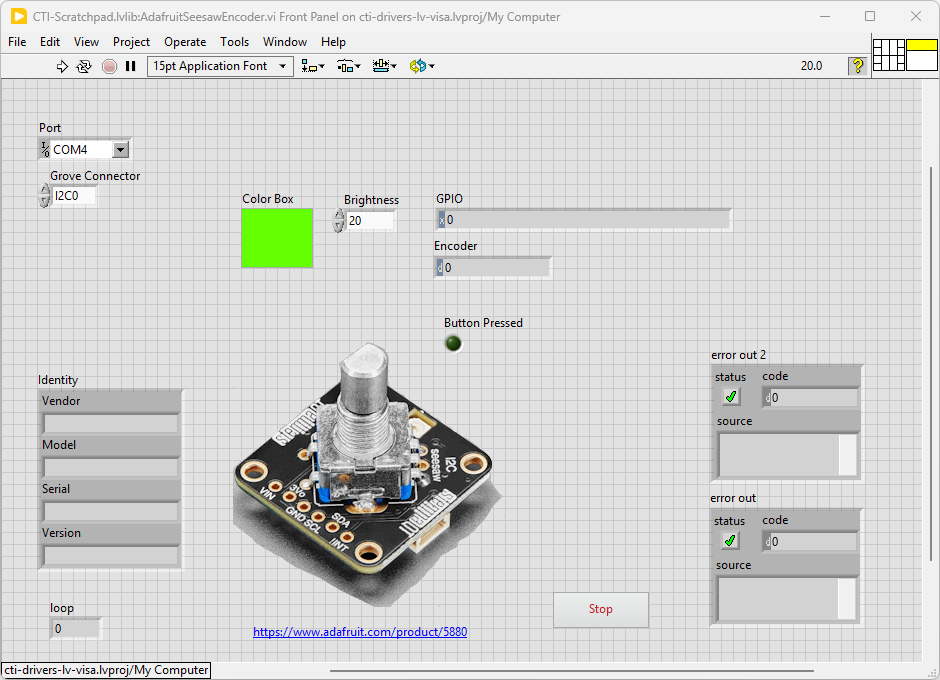The width and height of the screenshot is (940, 680).
Task: Open the 15pt Application Font dropdown
Action: [x=219, y=66]
